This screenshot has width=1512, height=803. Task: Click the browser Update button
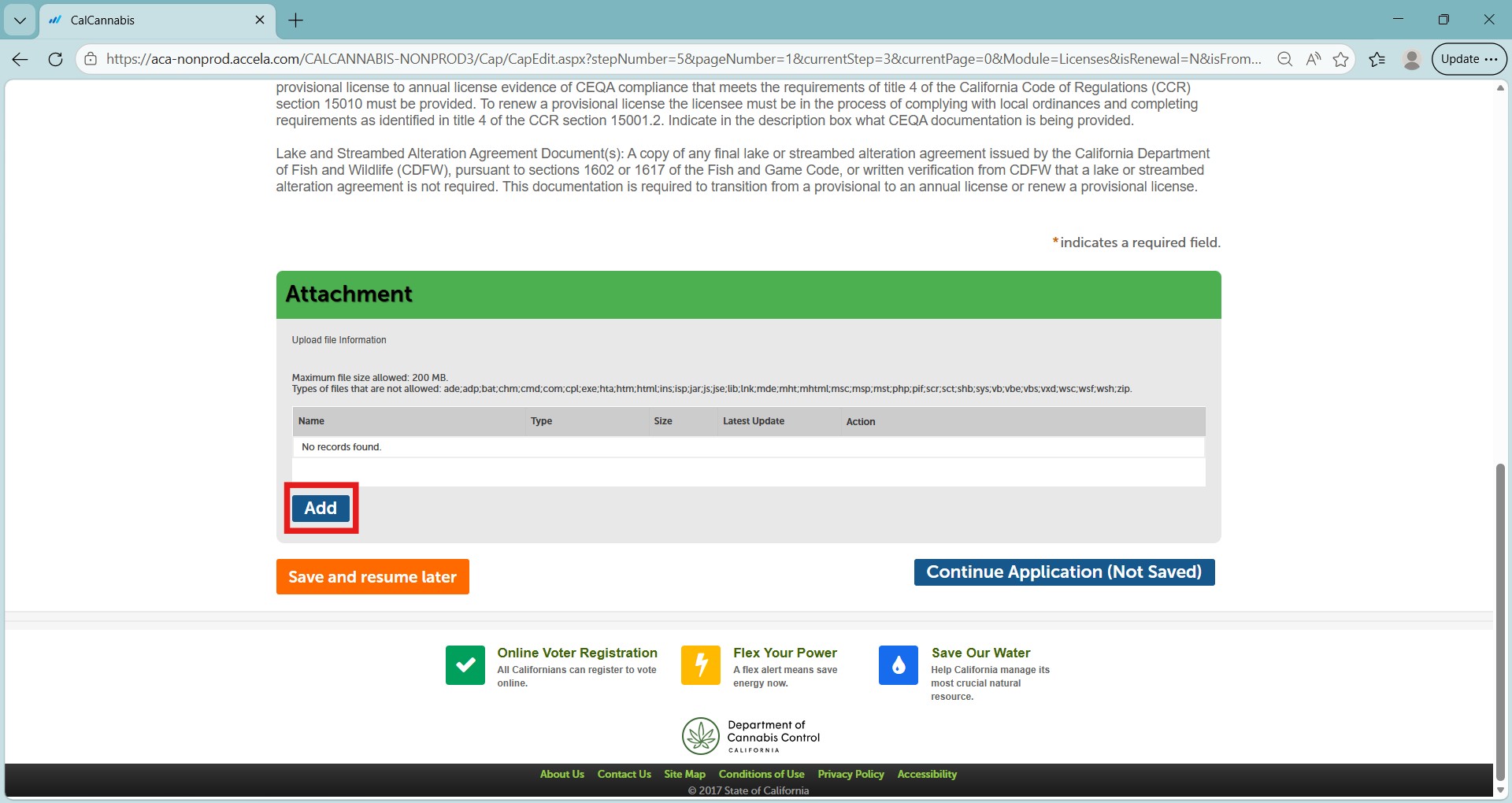(1469, 59)
